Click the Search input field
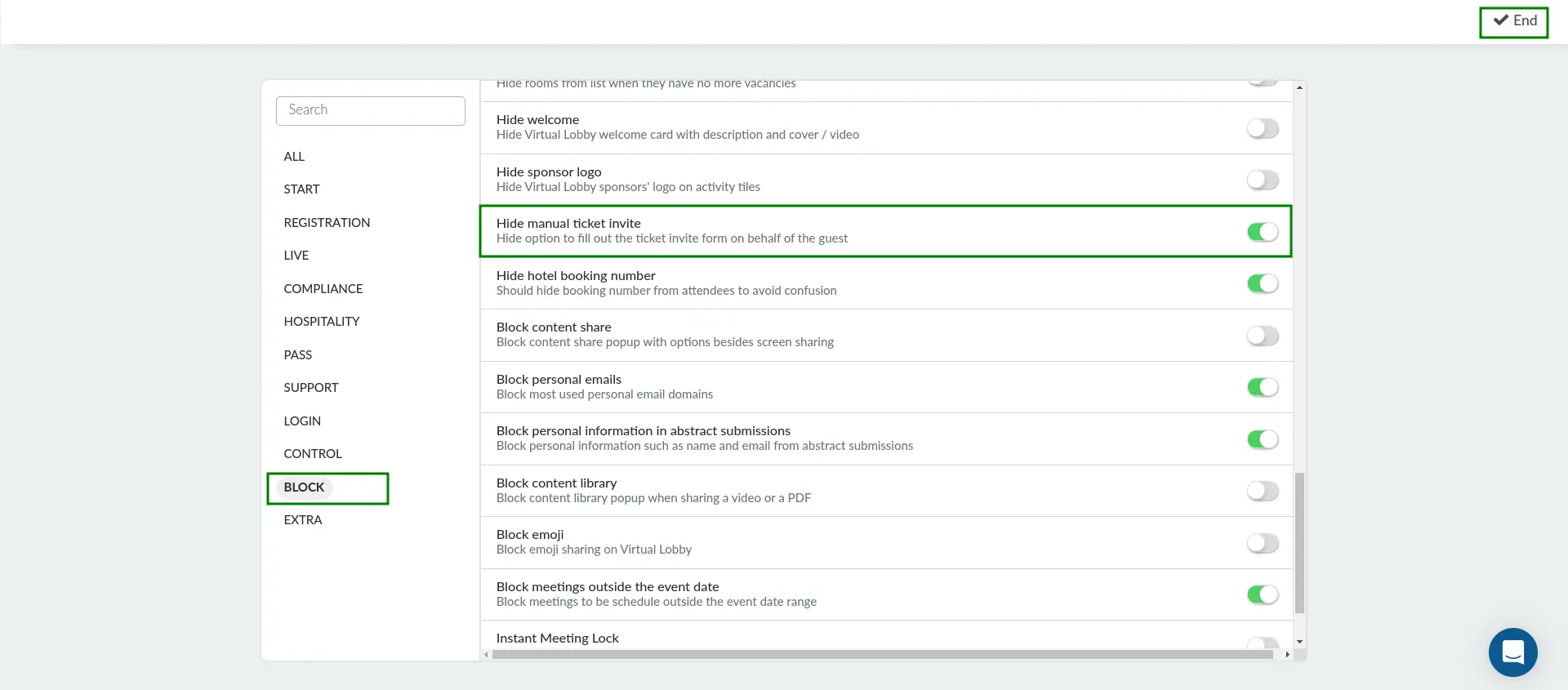1568x690 pixels. point(371,110)
